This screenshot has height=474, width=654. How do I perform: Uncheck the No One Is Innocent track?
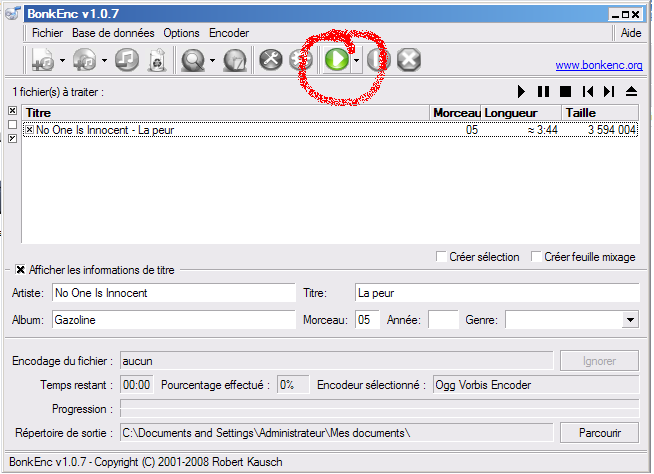(29, 130)
